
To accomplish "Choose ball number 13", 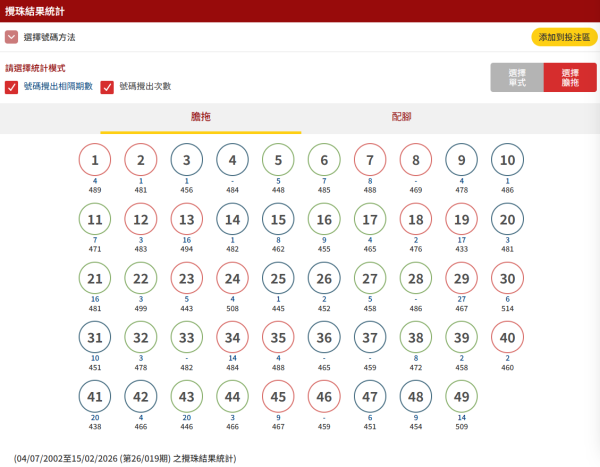I will (x=187, y=220).
